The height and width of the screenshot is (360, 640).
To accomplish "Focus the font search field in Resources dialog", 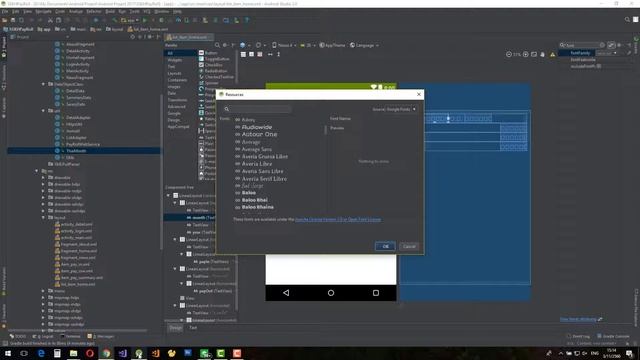I will (x=257, y=109).
